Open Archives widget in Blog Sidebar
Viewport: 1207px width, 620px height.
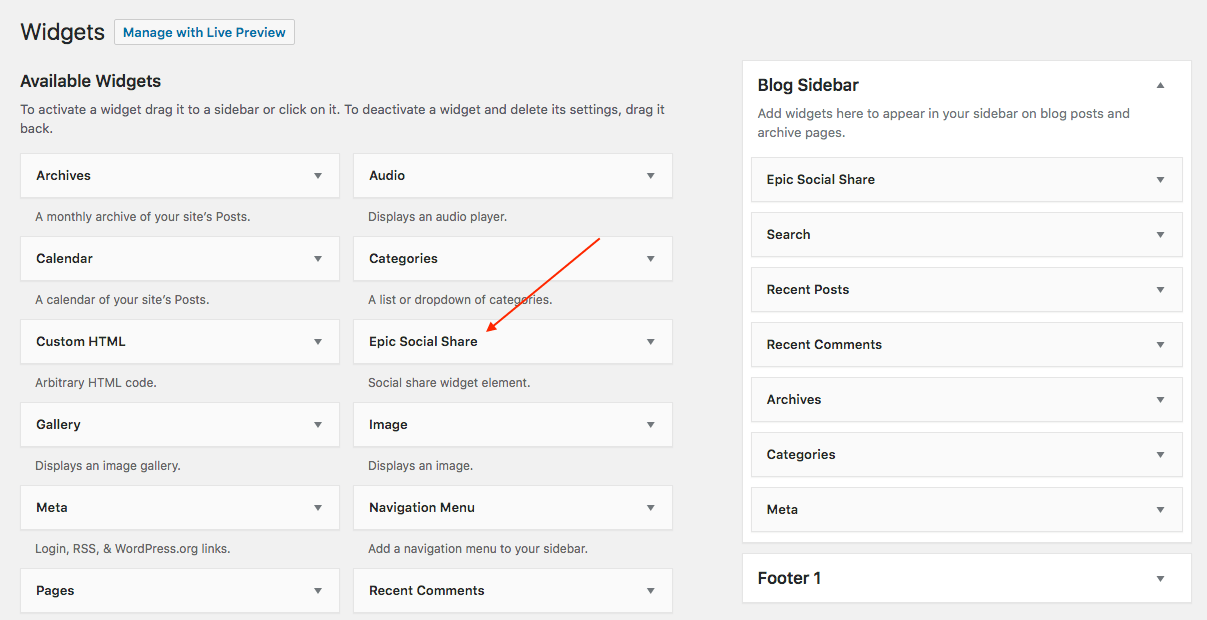[1160, 400]
